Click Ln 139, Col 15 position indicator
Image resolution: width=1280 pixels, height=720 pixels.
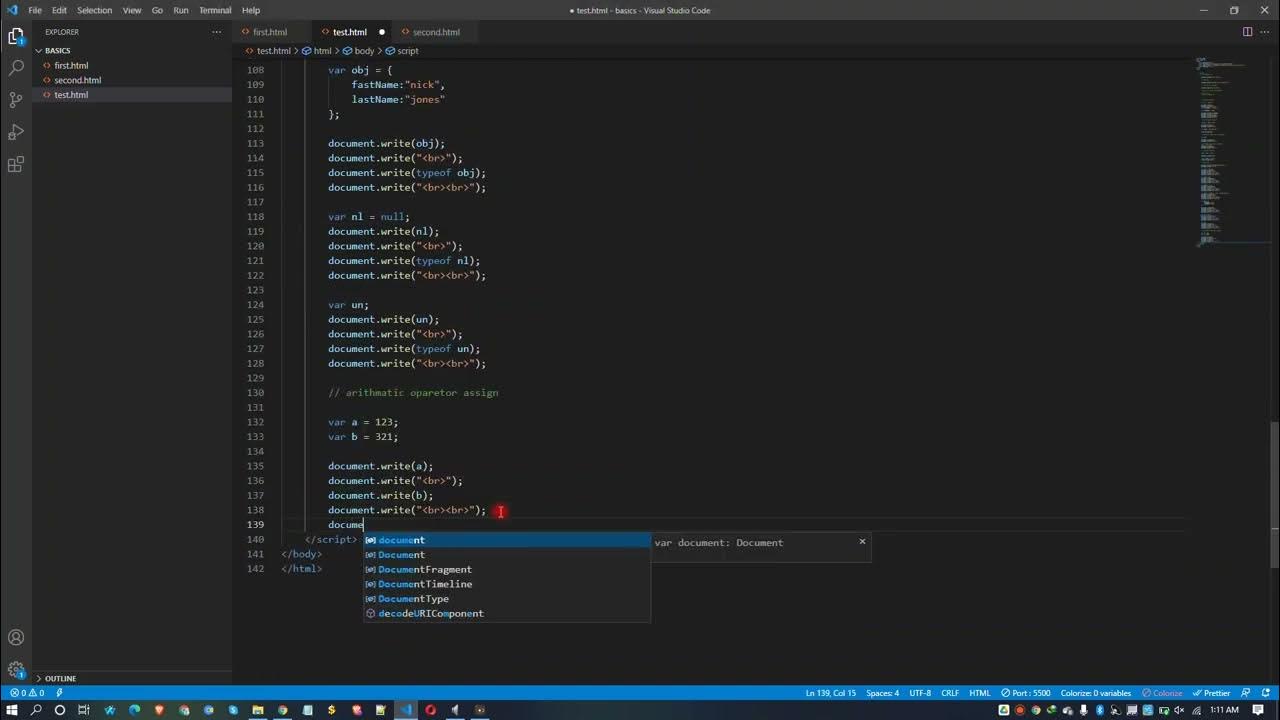[830, 693]
